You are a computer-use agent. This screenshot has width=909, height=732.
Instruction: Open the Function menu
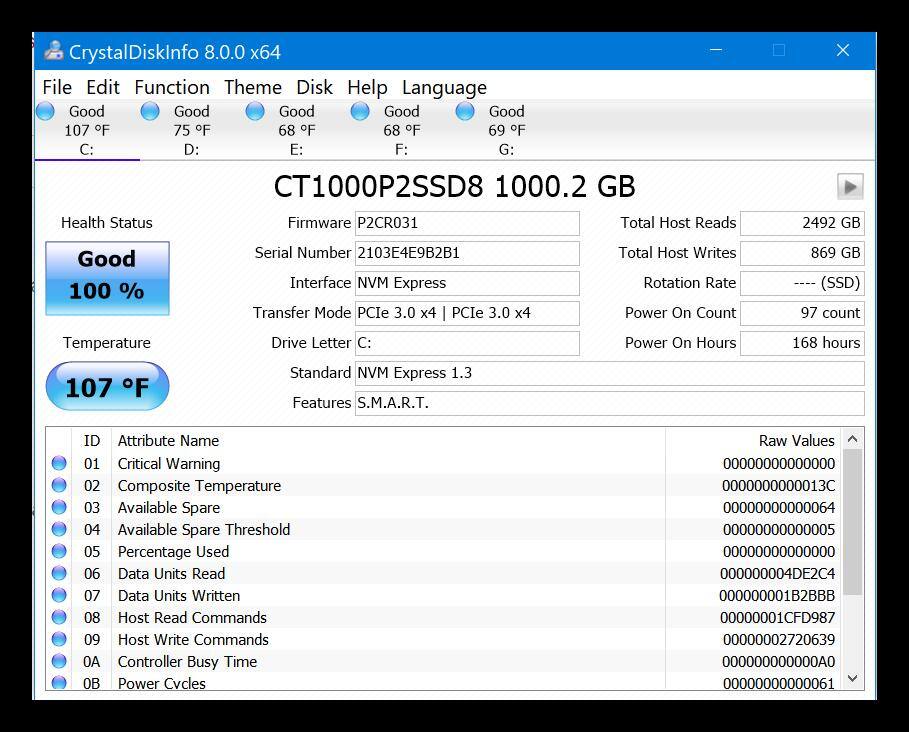(172, 88)
